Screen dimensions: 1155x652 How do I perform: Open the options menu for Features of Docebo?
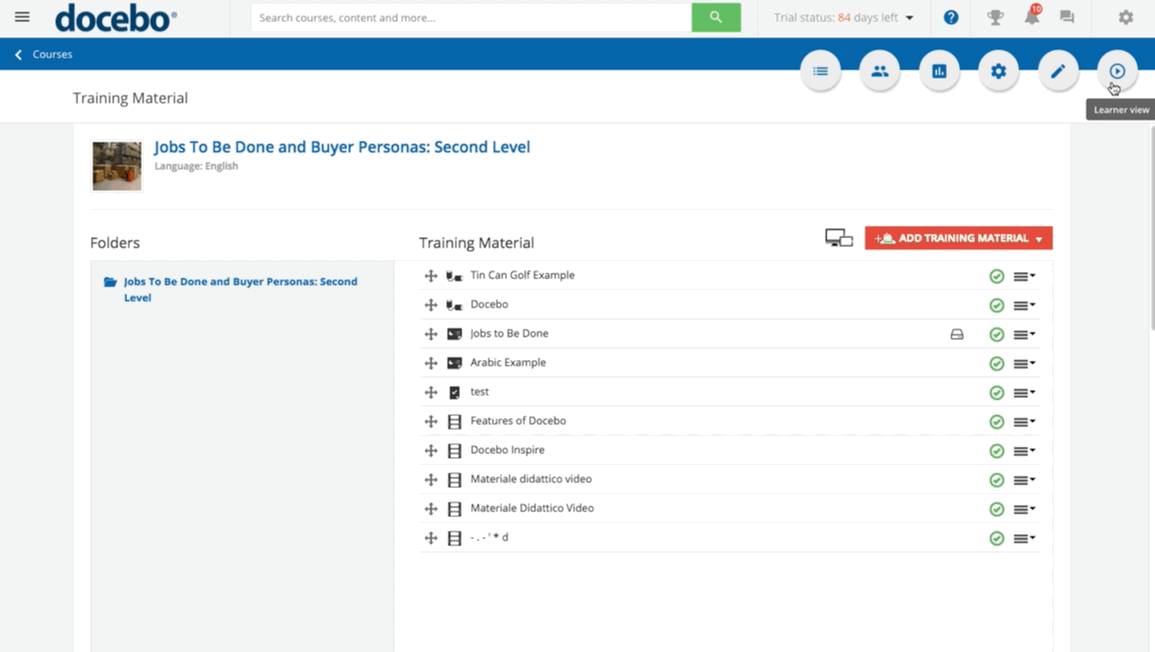(x=1024, y=421)
